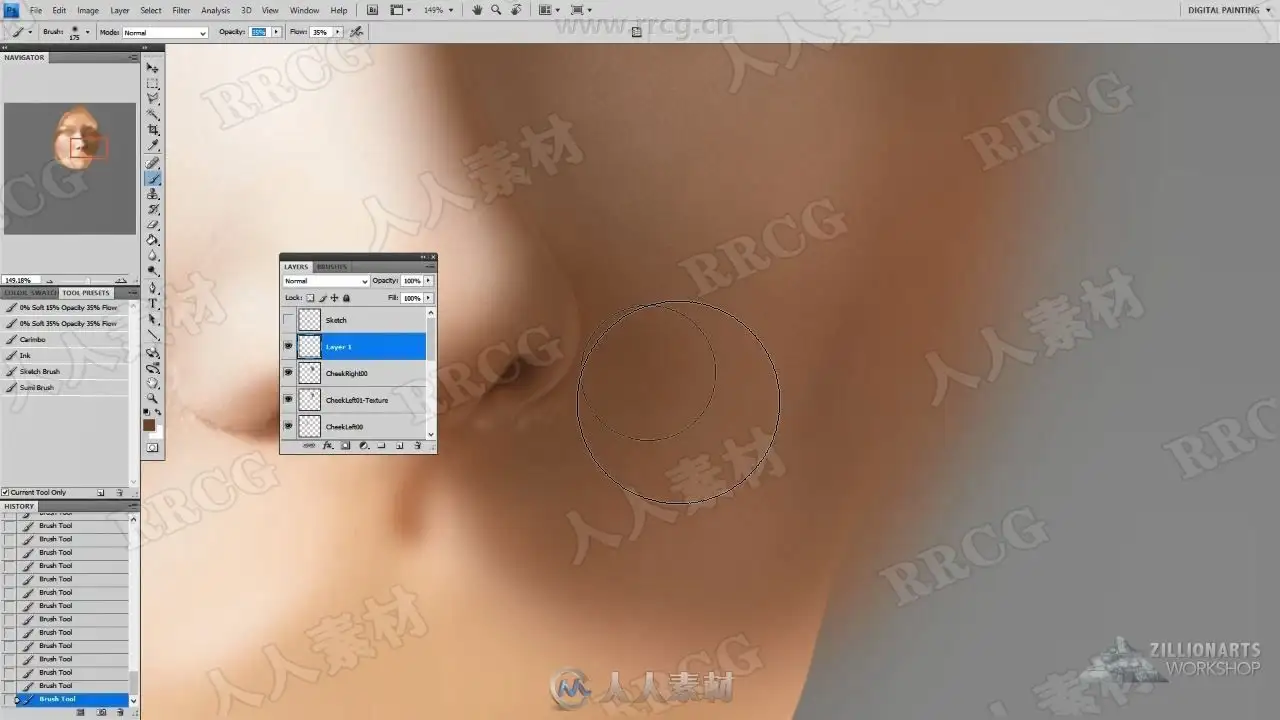Delete layer using Layers panel trash icon

(417, 446)
